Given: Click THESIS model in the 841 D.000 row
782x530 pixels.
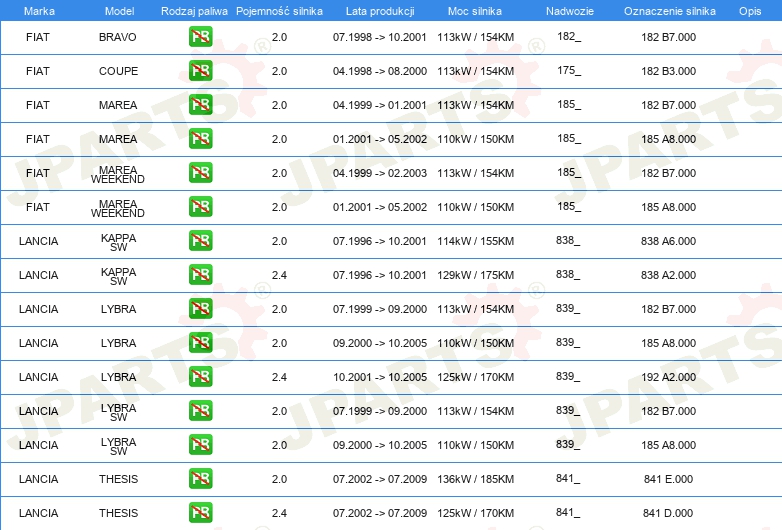Looking at the screenshot, I should 118,513.
